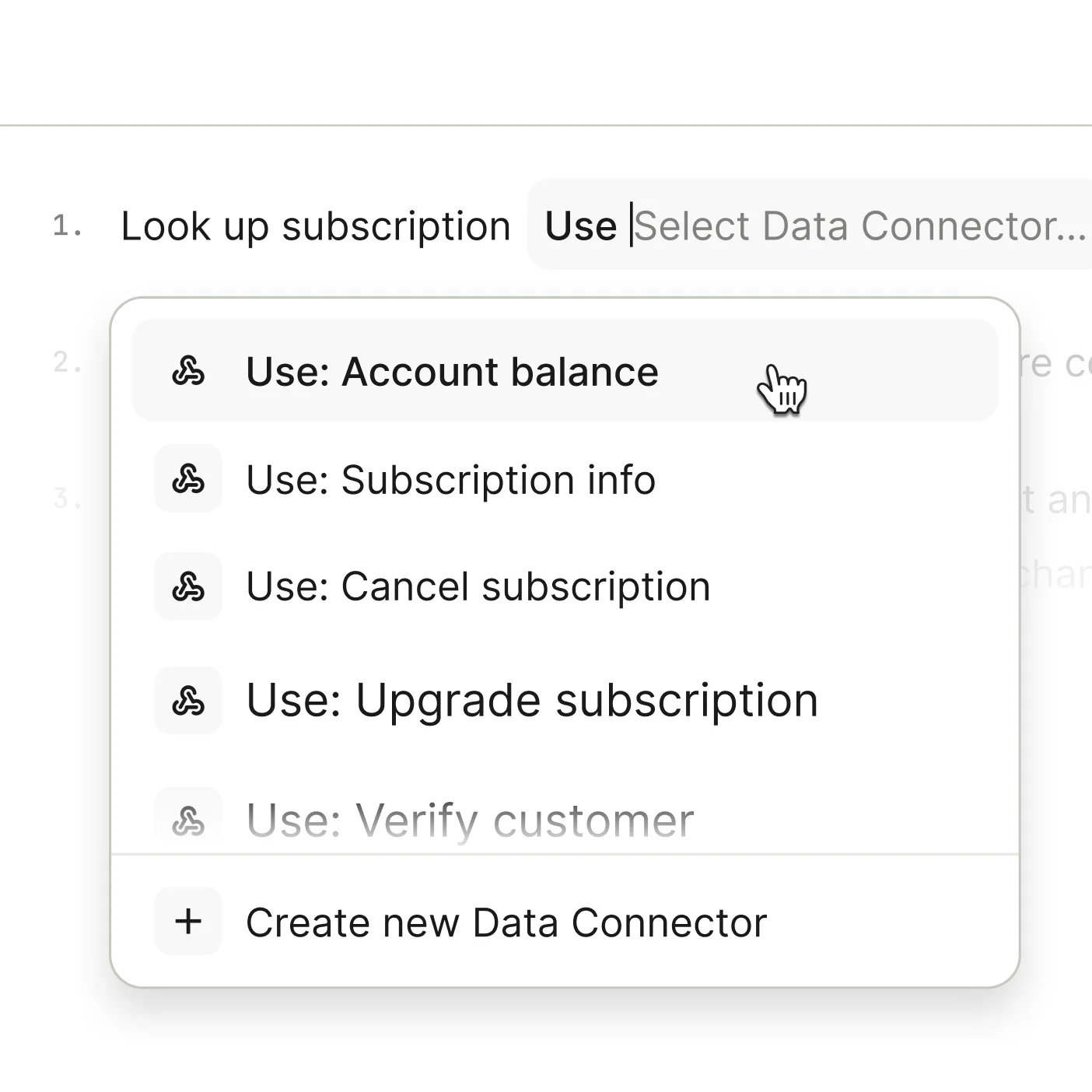Select step number 3 in the list
1092x1092 pixels.
67,499
